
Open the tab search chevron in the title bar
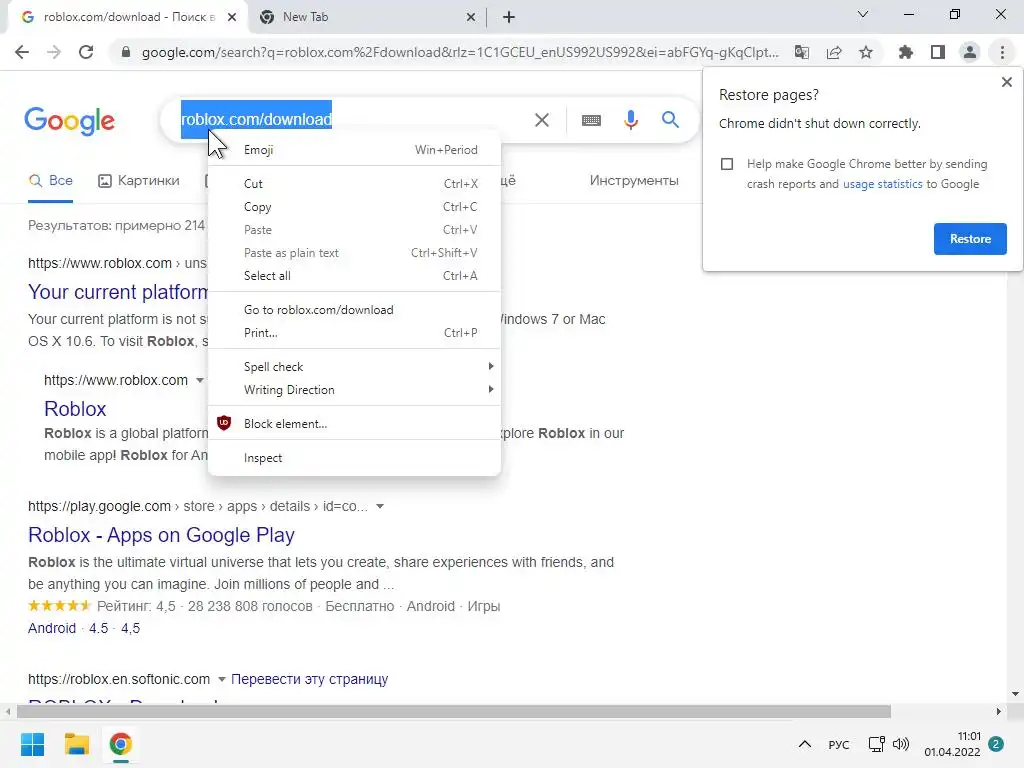pos(863,14)
